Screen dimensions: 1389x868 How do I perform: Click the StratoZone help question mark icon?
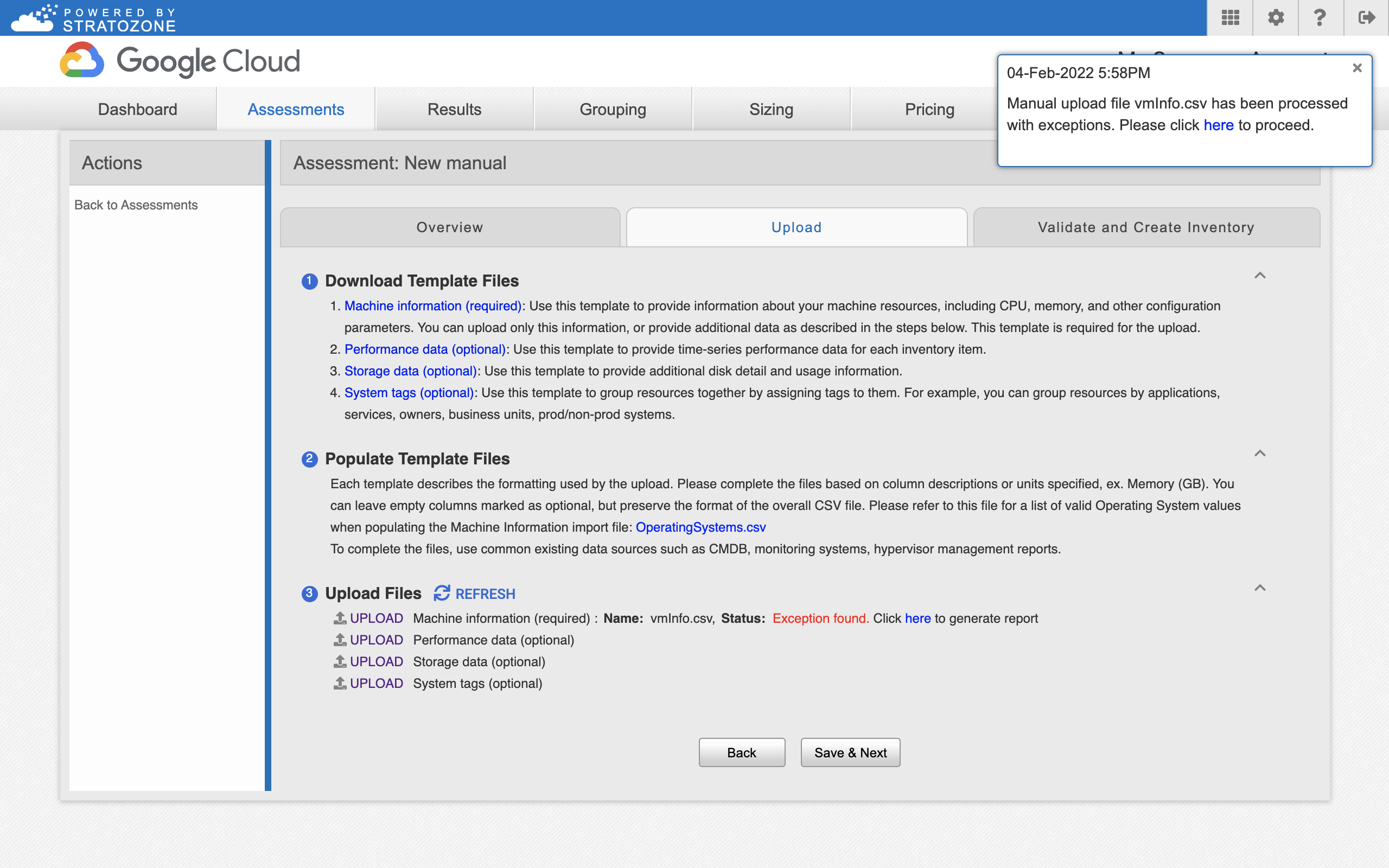(1320, 18)
